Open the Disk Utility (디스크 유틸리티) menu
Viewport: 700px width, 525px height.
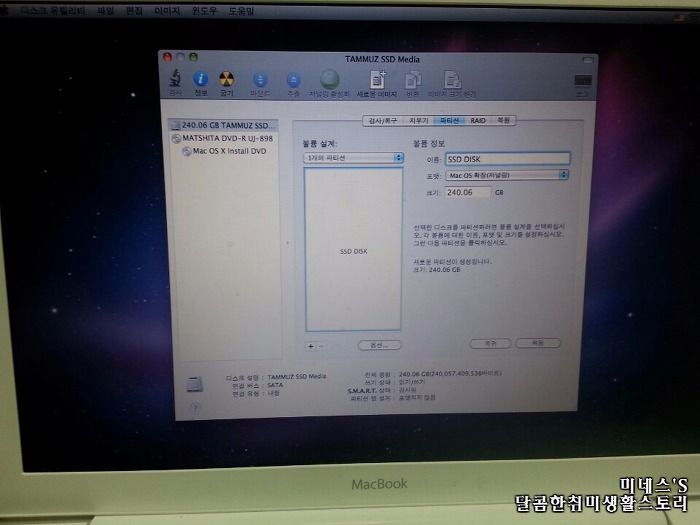click(53, 11)
